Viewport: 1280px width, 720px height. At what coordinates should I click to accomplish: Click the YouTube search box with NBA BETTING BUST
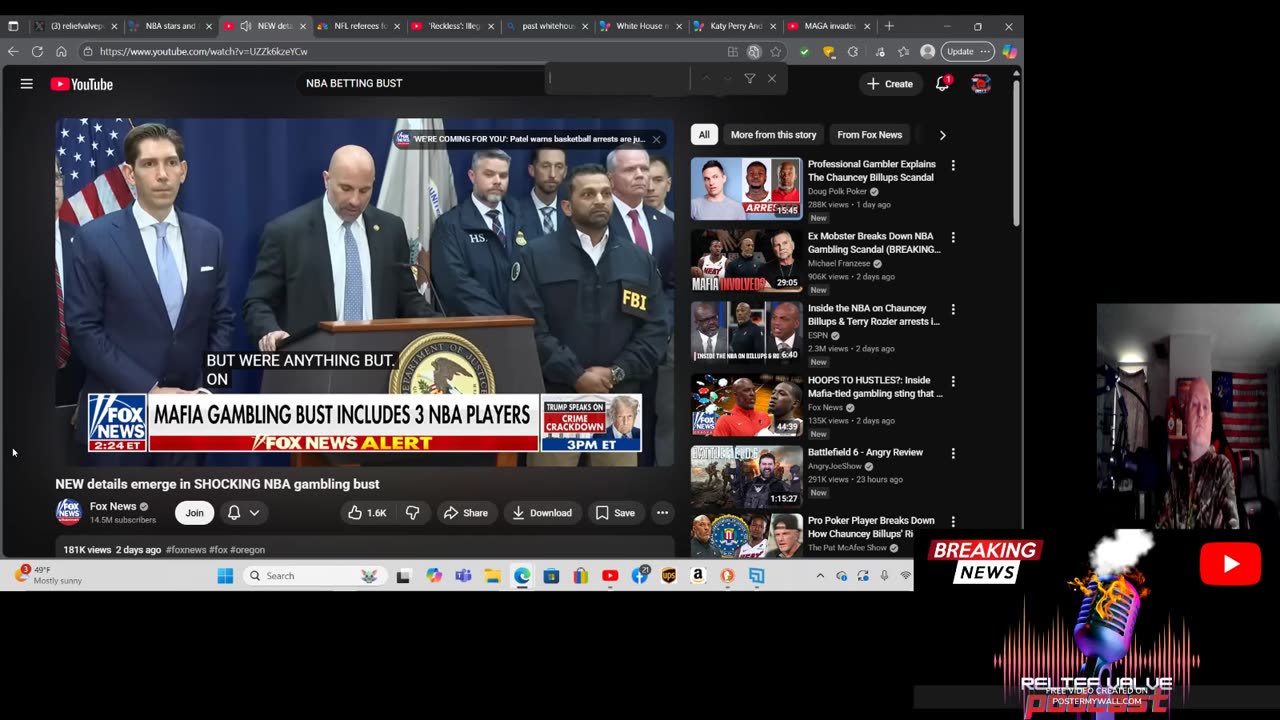click(422, 83)
